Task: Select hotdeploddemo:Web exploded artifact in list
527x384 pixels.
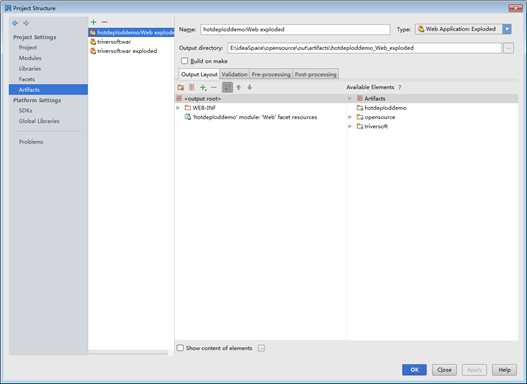Action: tap(131, 33)
